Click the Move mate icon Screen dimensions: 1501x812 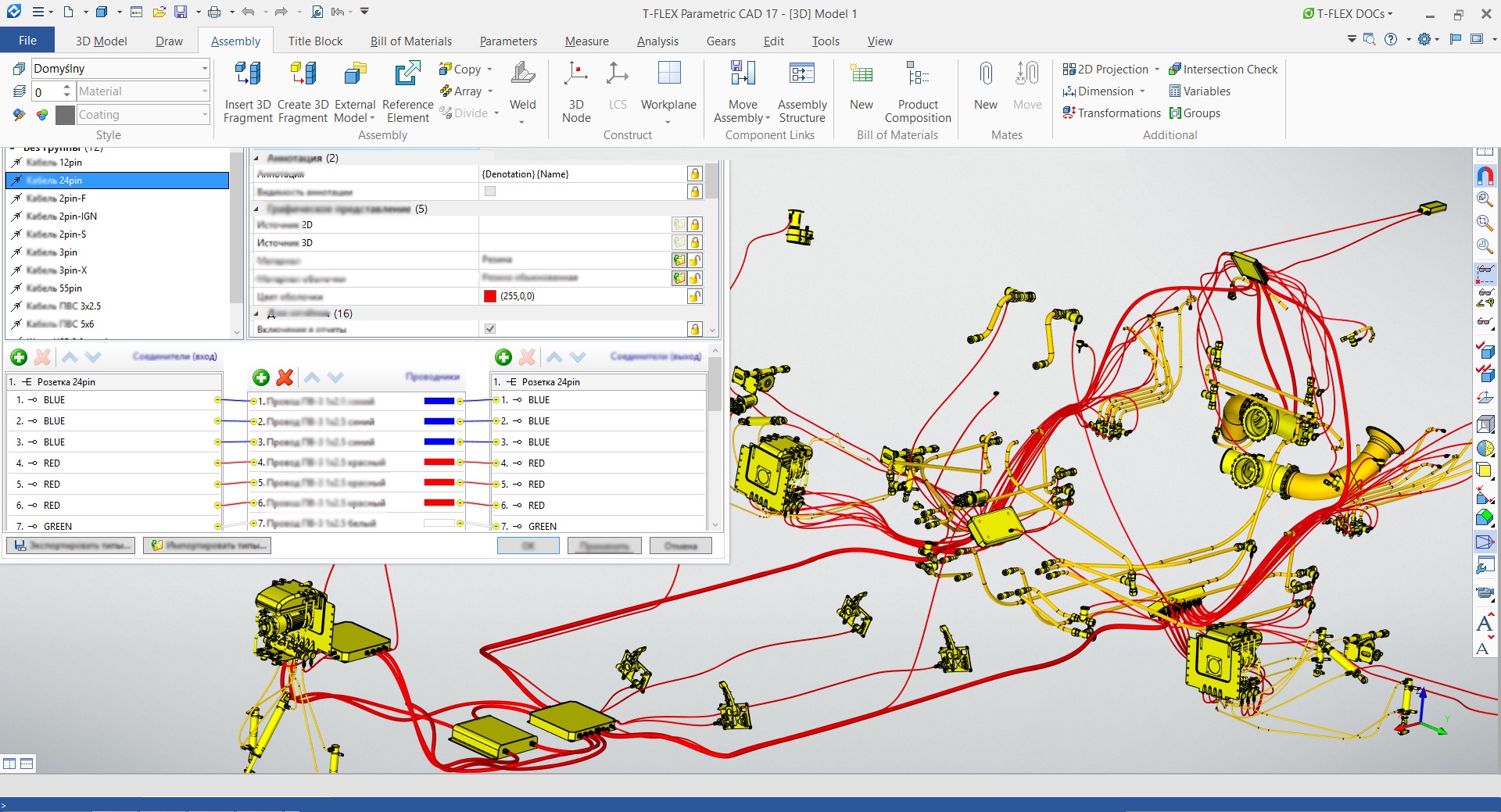coord(1027,73)
